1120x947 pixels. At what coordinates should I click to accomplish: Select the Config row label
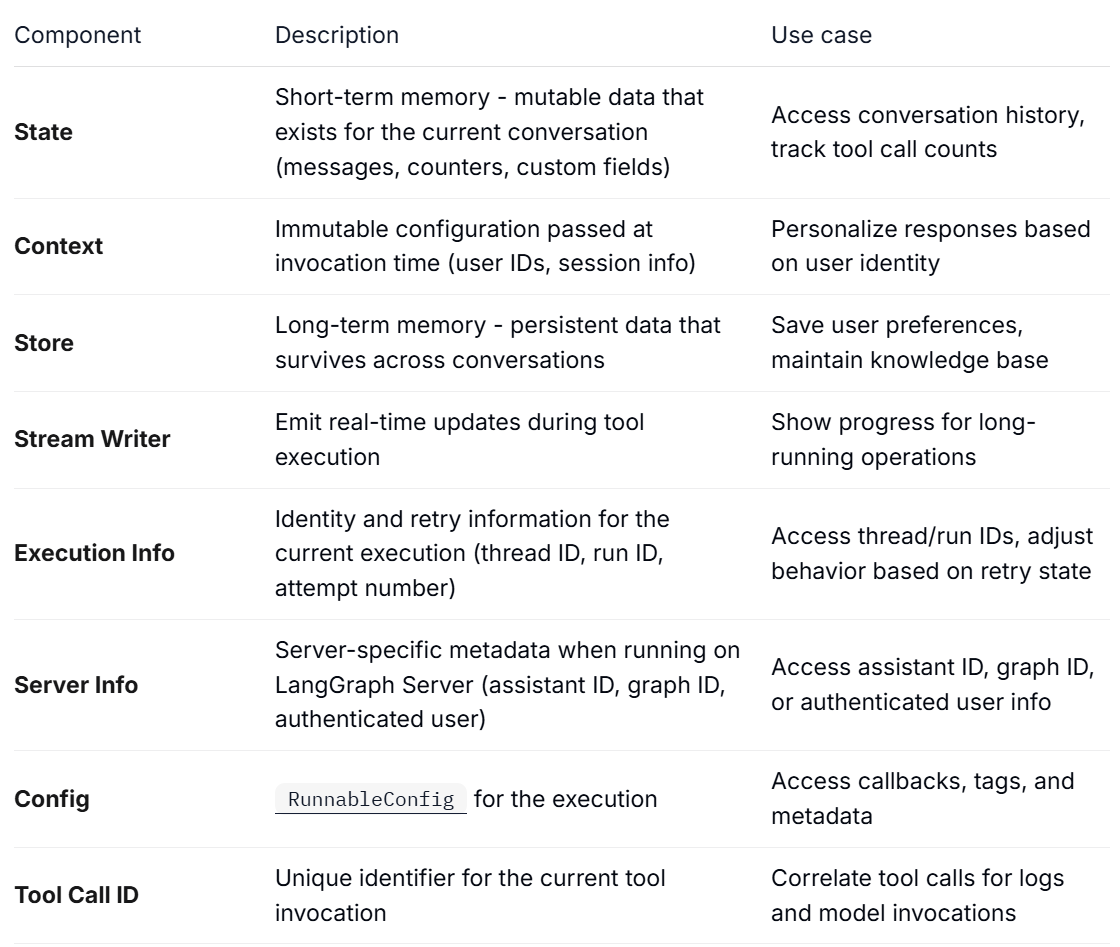point(52,798)
